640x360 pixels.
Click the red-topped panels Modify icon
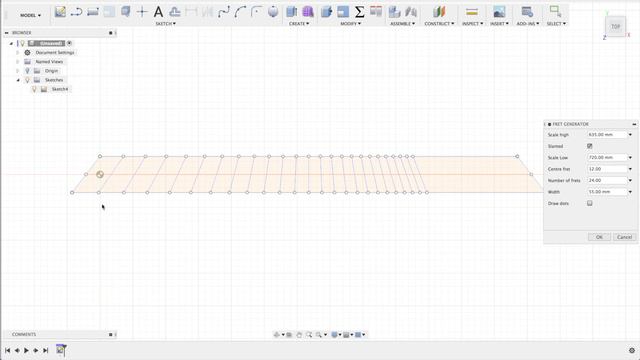pos(376,11)
